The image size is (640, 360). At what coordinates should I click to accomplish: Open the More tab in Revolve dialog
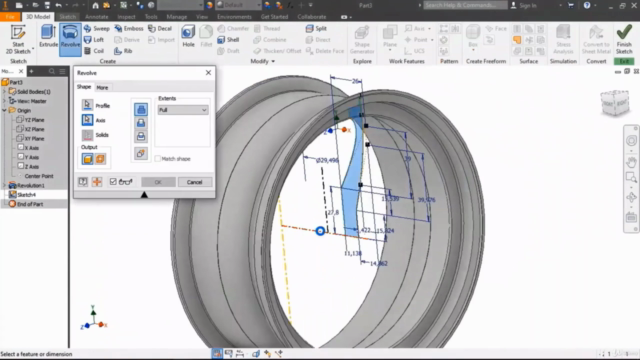pyautogui.click(x=102, y=87)
